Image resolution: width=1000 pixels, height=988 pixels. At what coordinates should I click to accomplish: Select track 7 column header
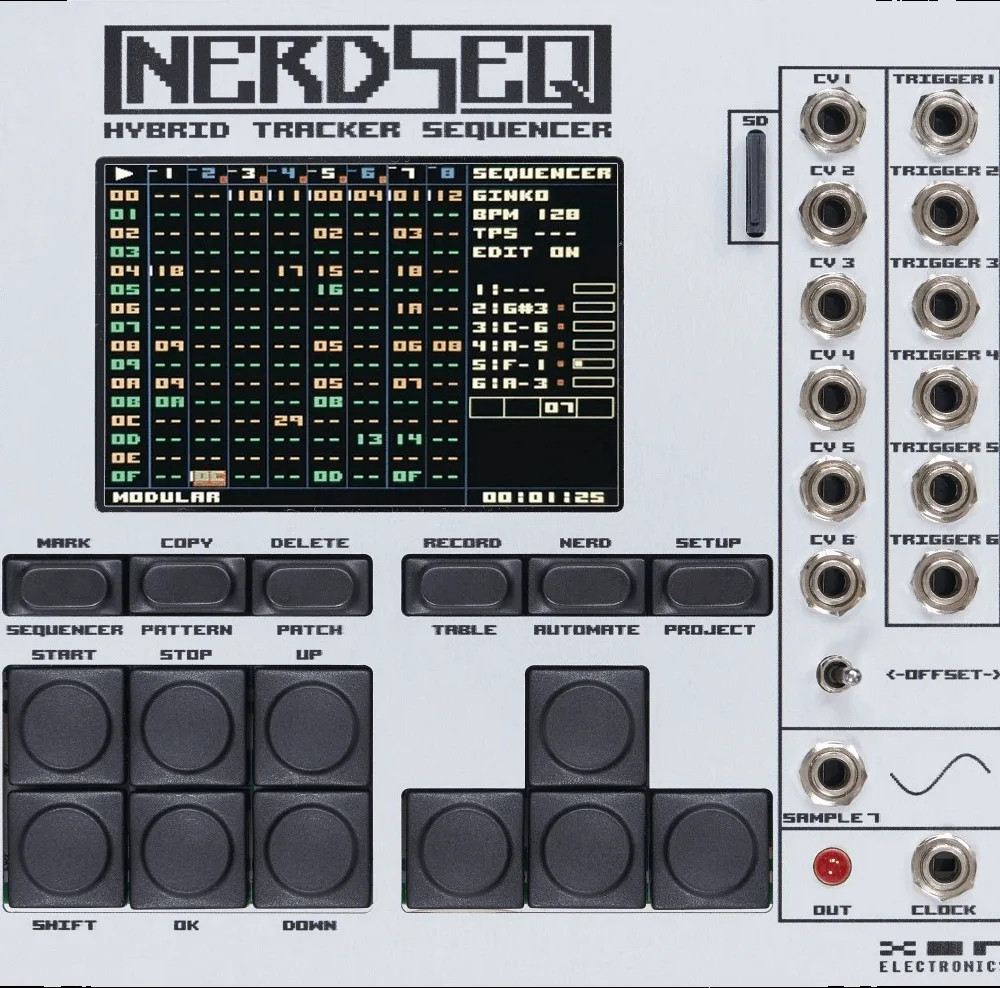406,173
